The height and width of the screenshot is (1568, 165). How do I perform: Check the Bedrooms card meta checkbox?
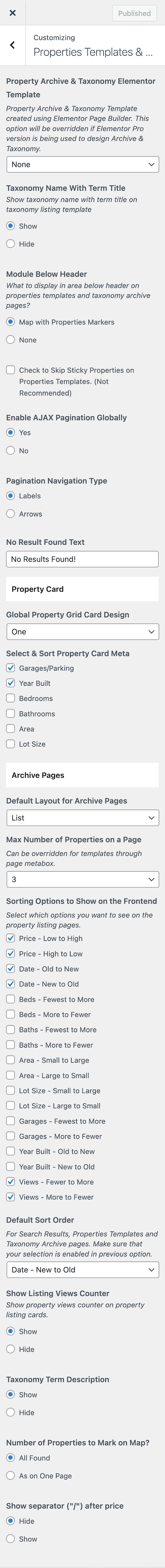click(x=10, y=699)
